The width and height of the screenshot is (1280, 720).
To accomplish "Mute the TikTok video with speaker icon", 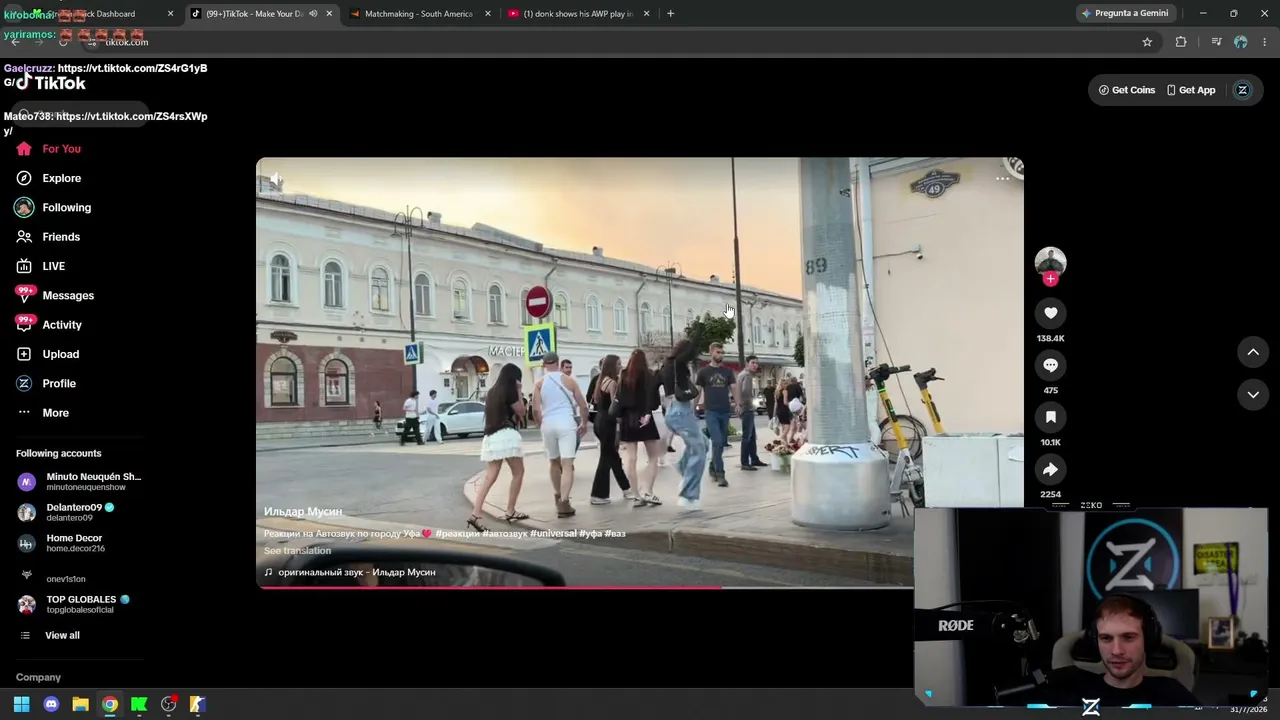I will 276,180.
